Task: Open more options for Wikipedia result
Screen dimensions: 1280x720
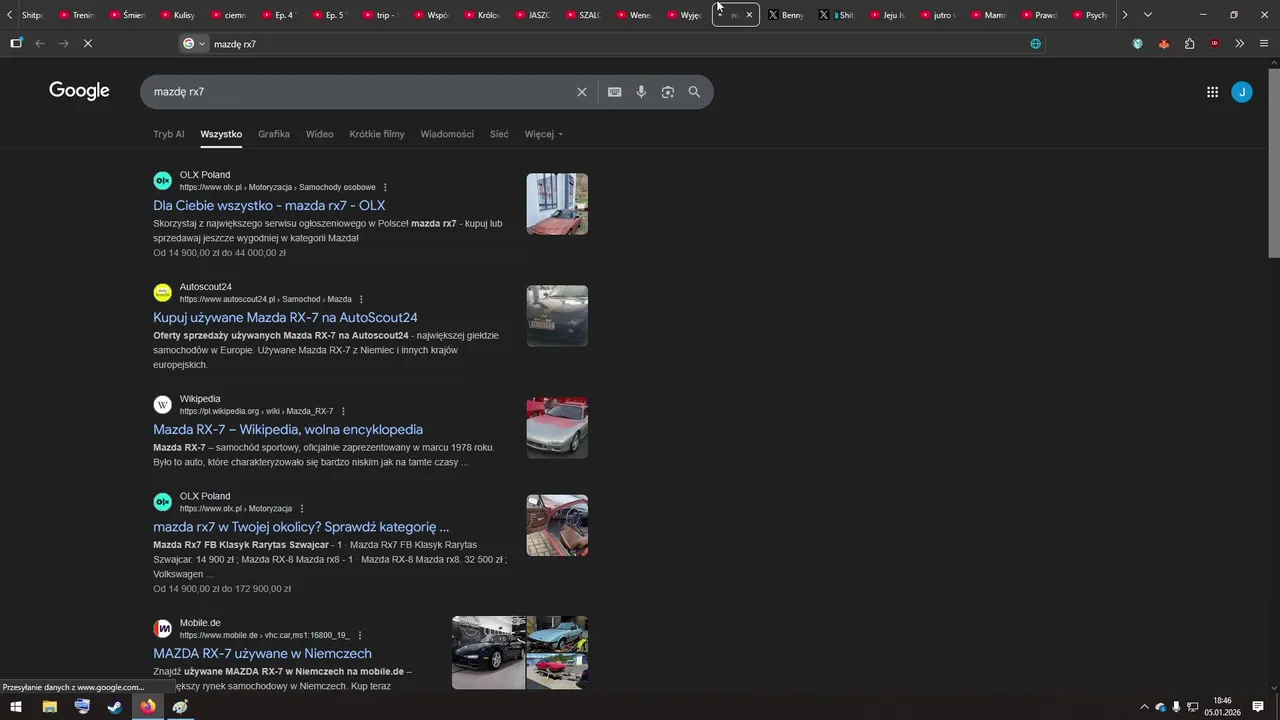Action: click(343, 411)
